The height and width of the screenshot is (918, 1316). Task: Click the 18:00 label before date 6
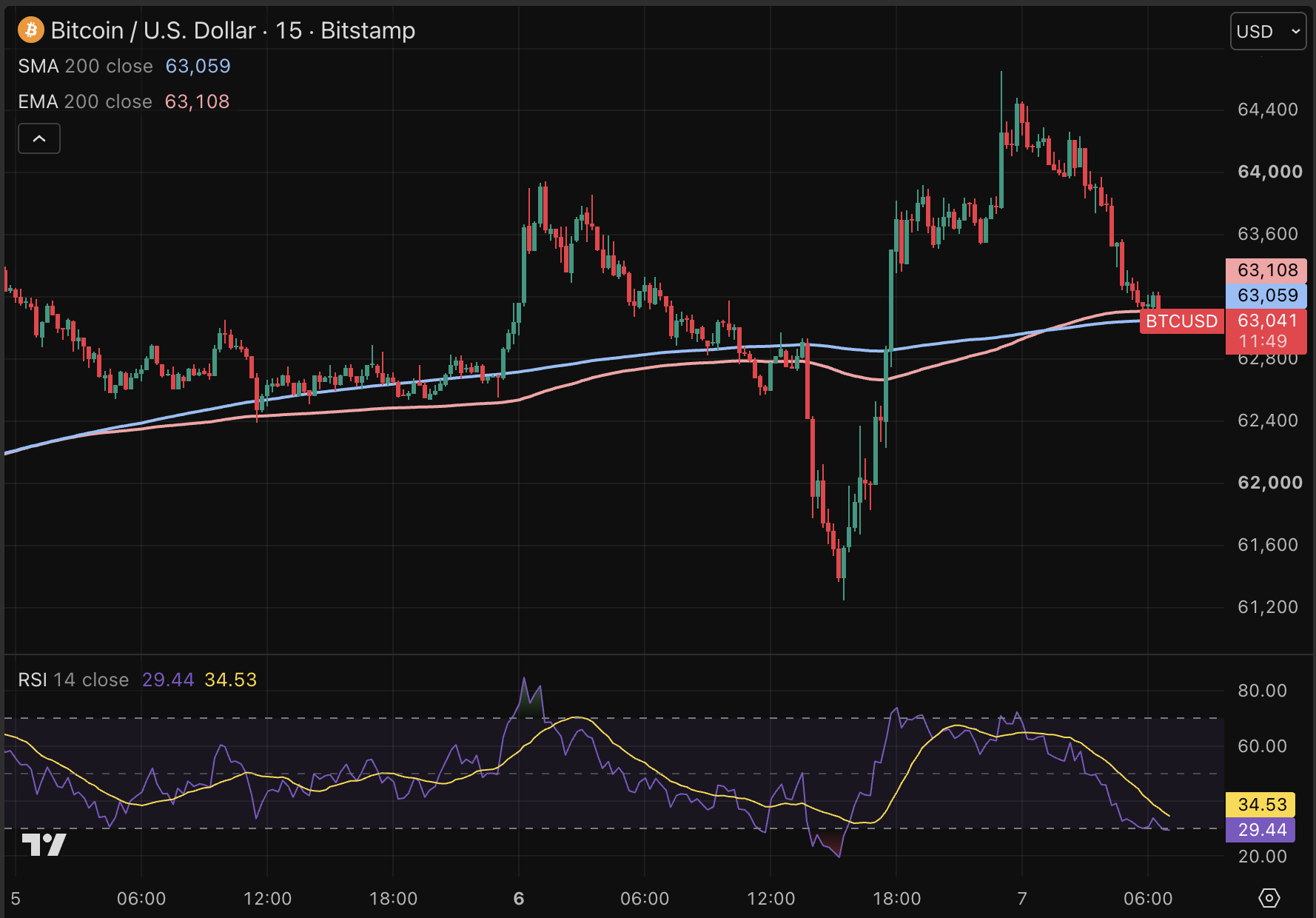tap(393, 899)
